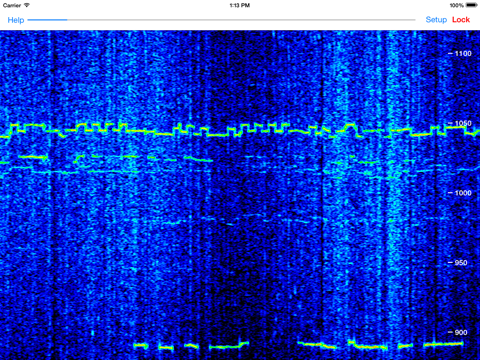Click the Wi-Fi icon in the status bar

(x=27, y=5)
